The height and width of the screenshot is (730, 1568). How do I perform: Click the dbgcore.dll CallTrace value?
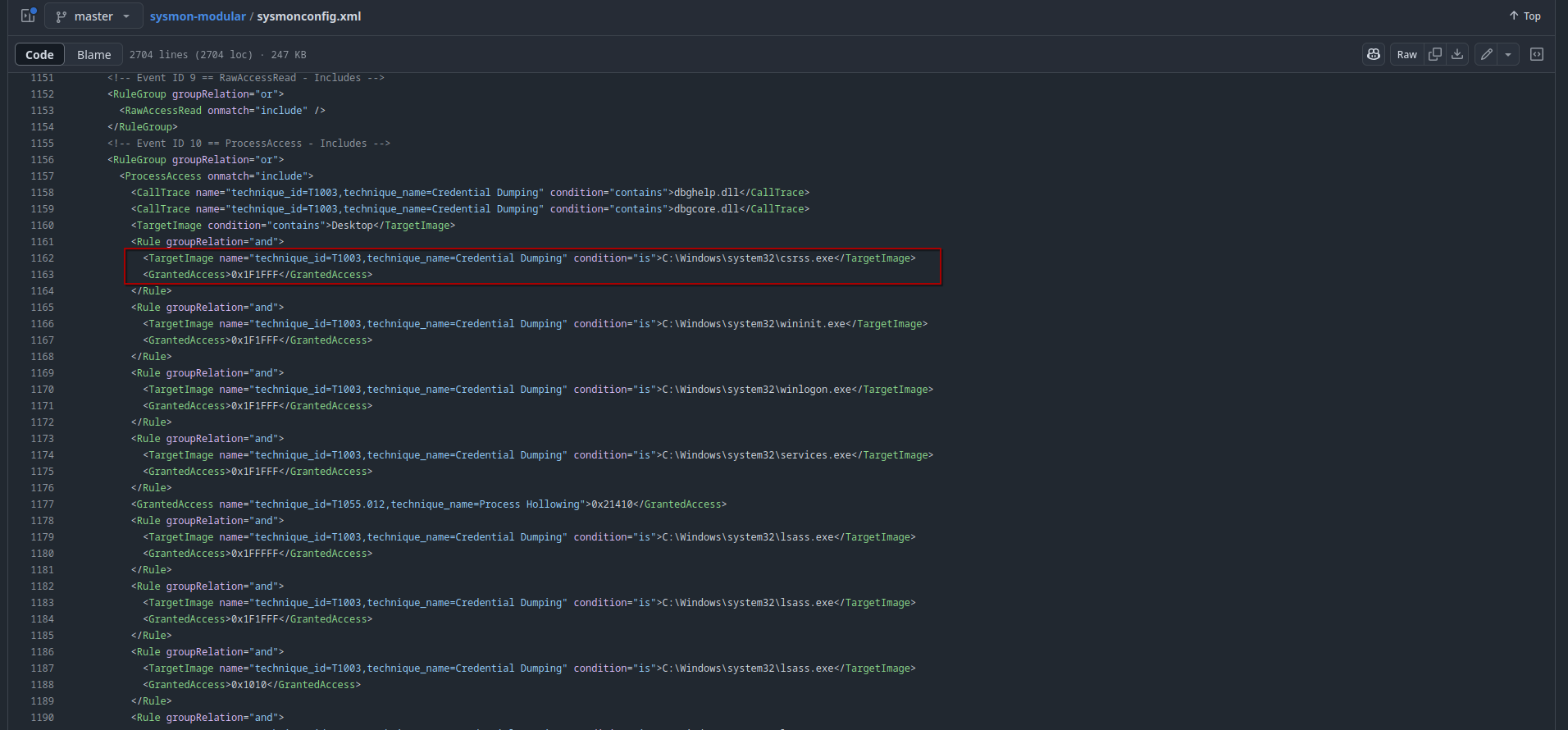(x=706, y=209)
